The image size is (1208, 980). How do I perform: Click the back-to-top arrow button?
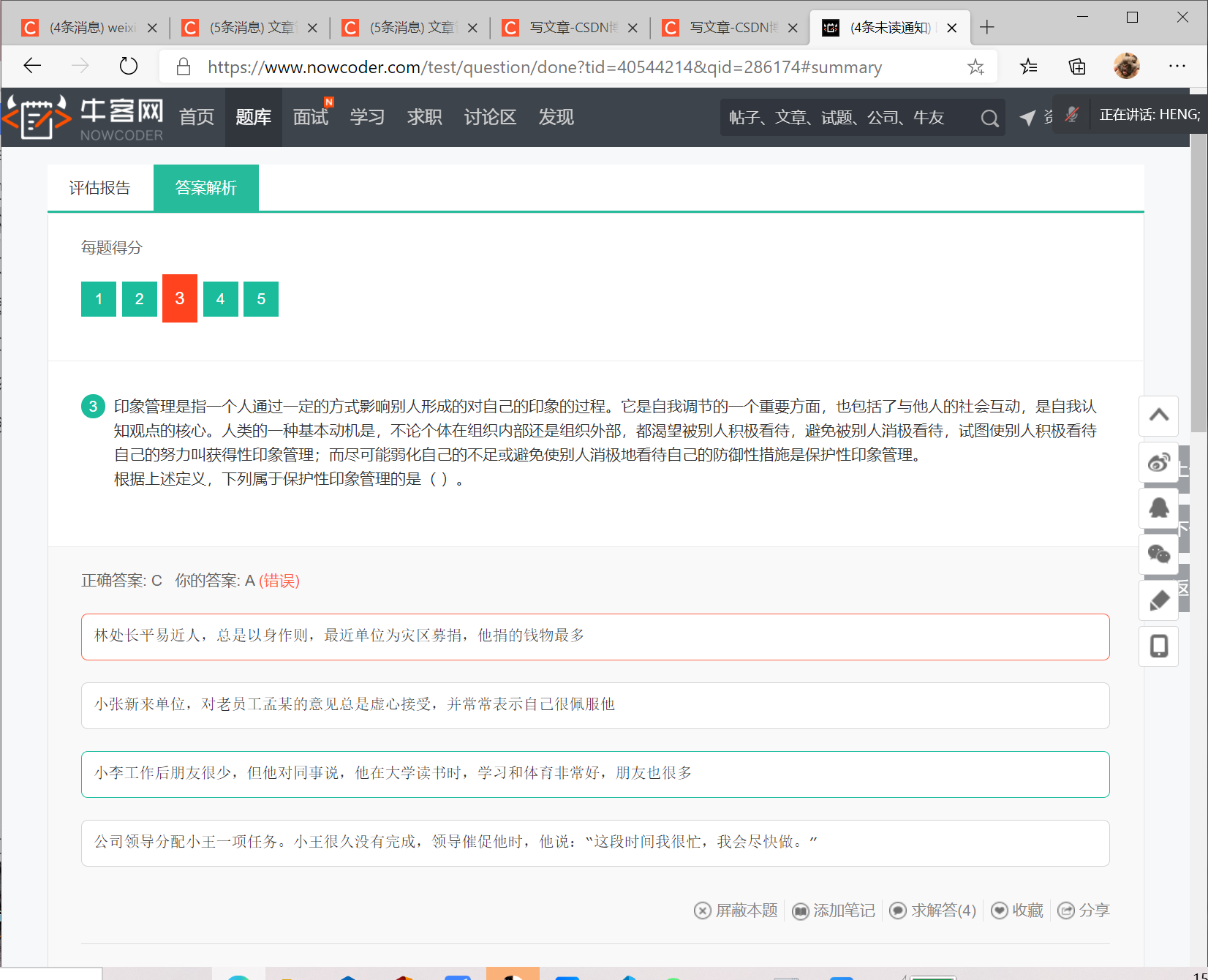pyautogui.click(x=1158, y=415)
